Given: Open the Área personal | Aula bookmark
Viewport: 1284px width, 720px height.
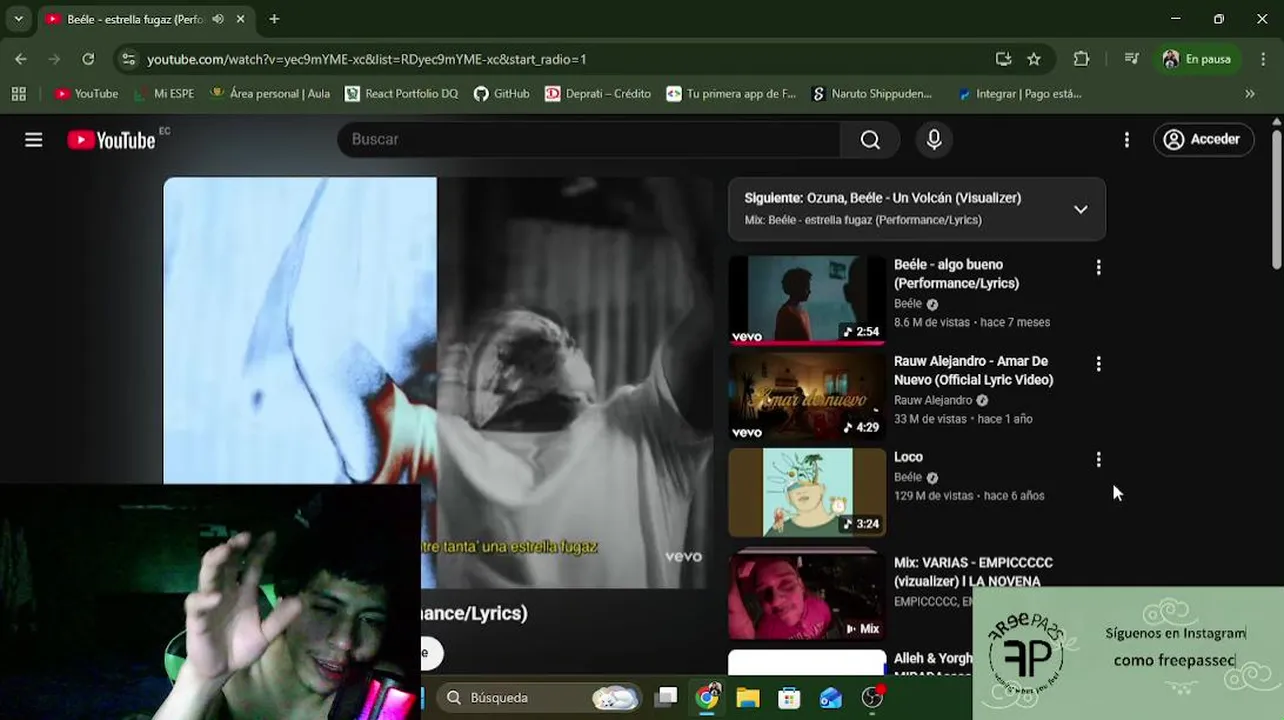Looking at the screenshot, I should [270, 94].
